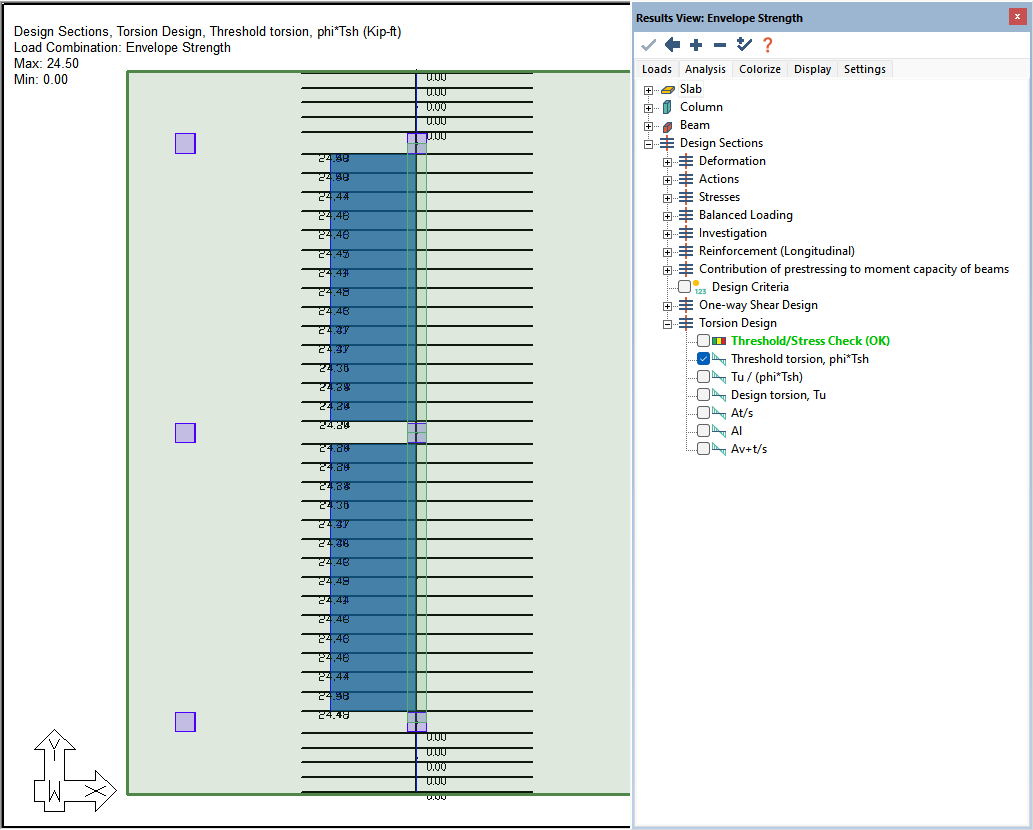The image size is (1033, 830).
Task: Click the plus-checkmark toolbar icon
Action: click(743, 45)
